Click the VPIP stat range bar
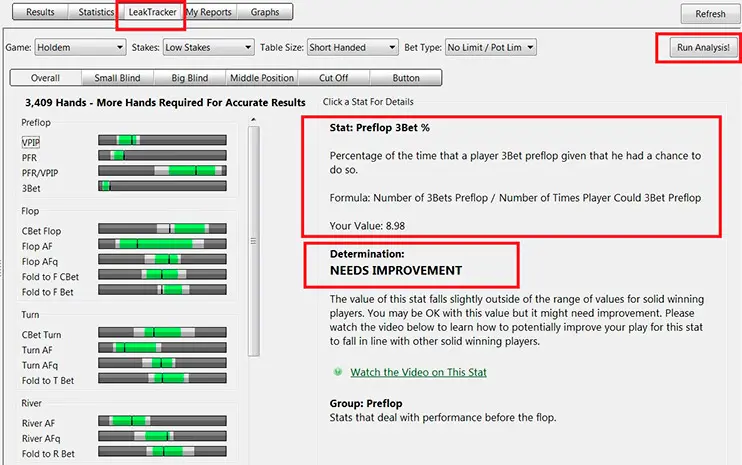This screenshot has width=742, height=465. (x=162, y=141)
